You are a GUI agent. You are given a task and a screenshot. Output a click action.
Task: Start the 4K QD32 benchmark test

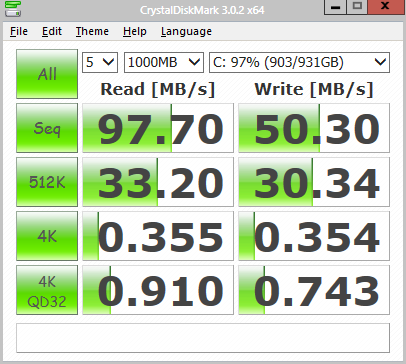pos(47,290)
